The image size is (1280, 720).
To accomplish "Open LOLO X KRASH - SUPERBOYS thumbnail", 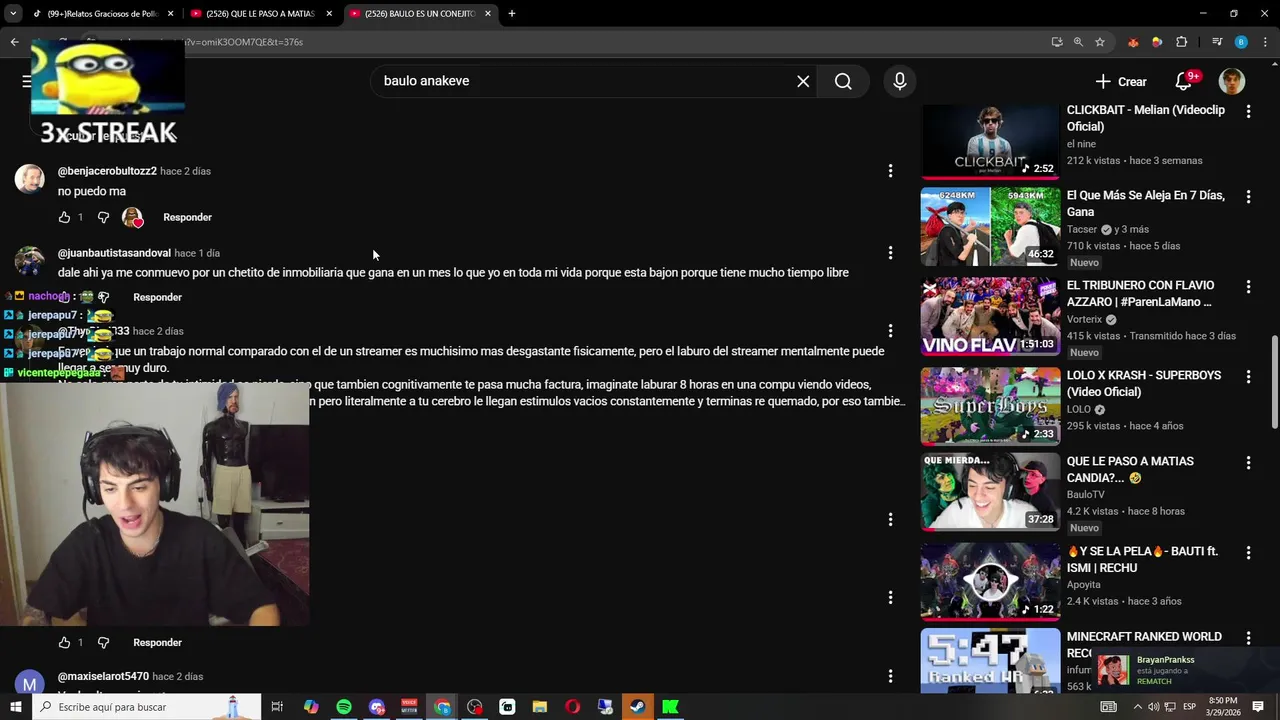I will pos(990,406).
